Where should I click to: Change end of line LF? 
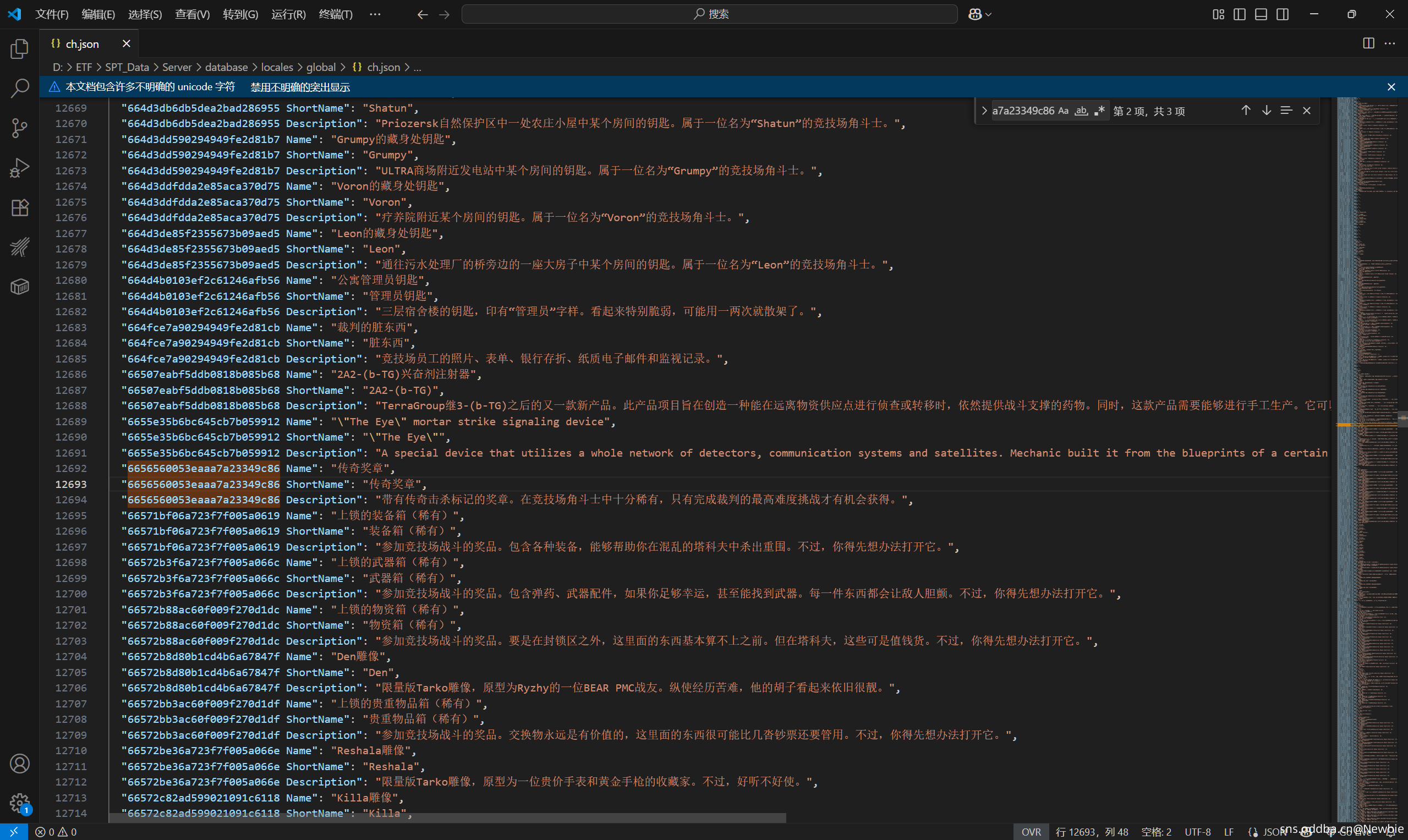(1229, 832)
